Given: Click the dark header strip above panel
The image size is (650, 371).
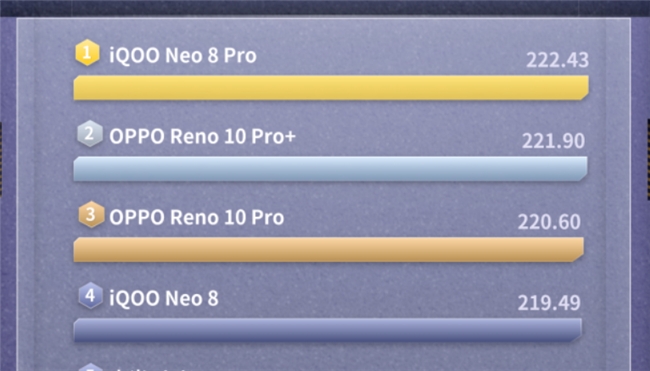Looking at the screenshot, I should coord(325,8).
